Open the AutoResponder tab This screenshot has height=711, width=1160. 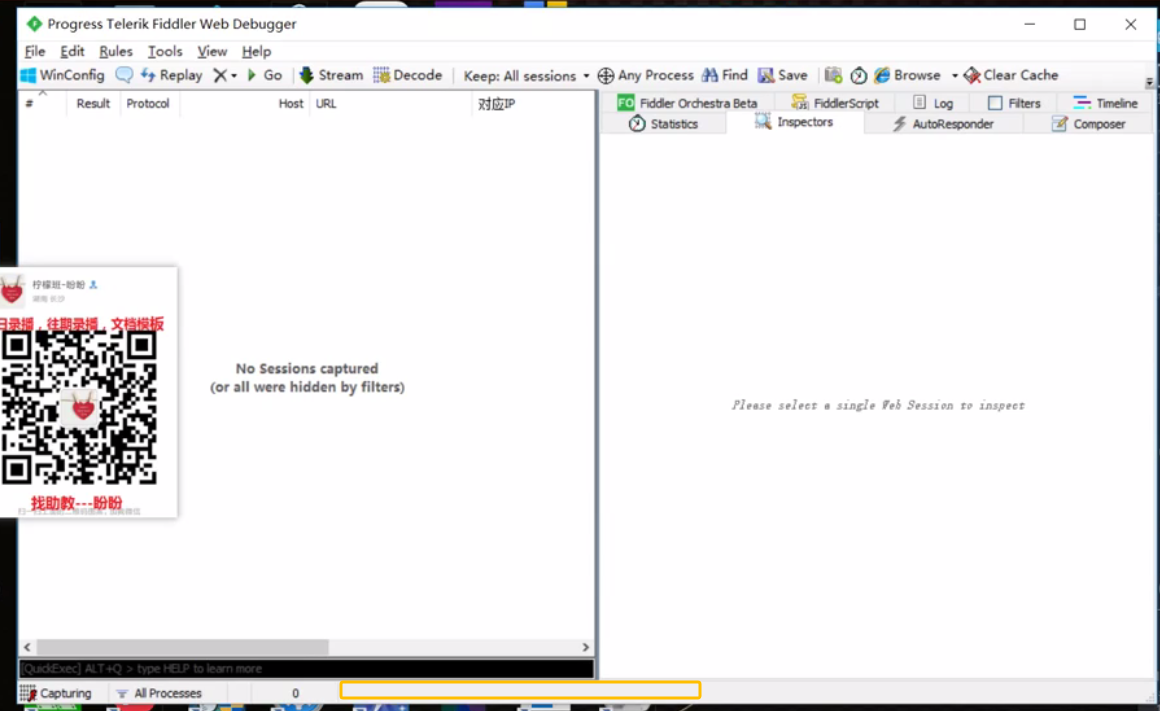coord(943,124)
